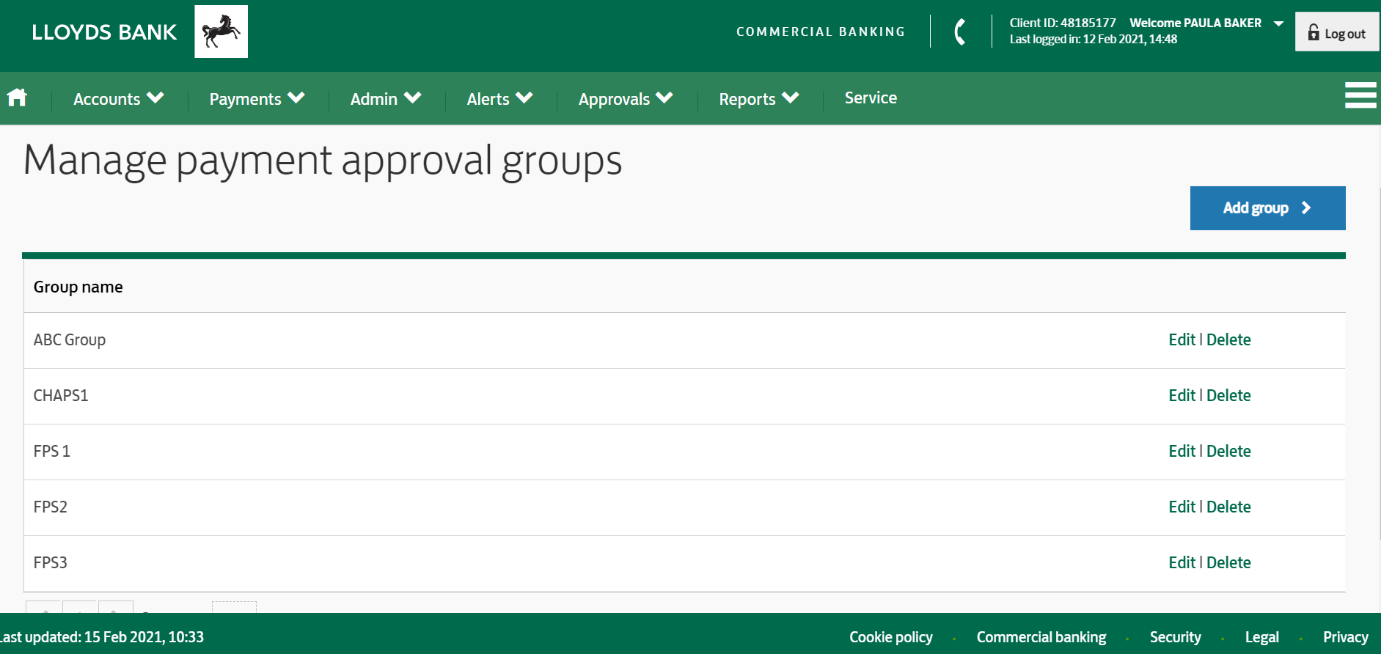This screenshot has width=1381, height=654.
Task: Edit the CHAPS1 group
Action: tap(1182, 396)
